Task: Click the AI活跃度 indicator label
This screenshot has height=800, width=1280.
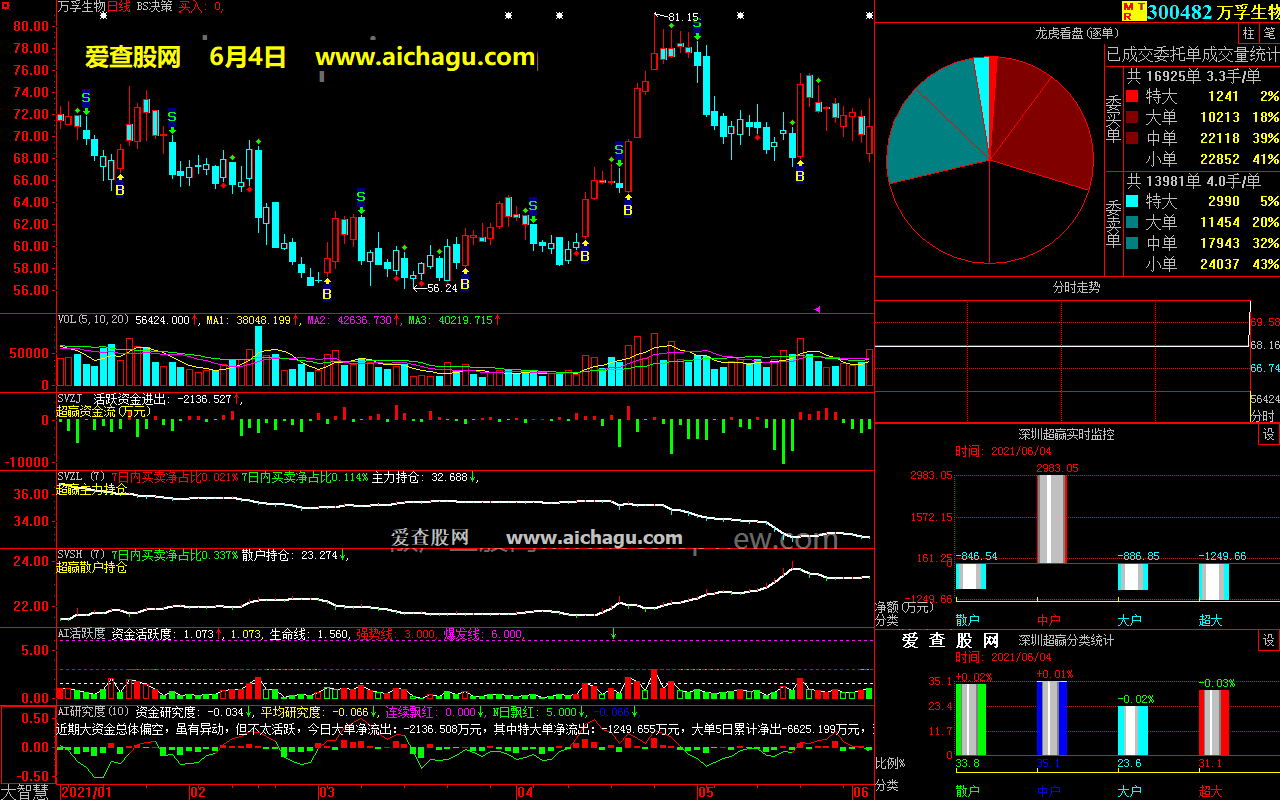Action: point(81,634)
